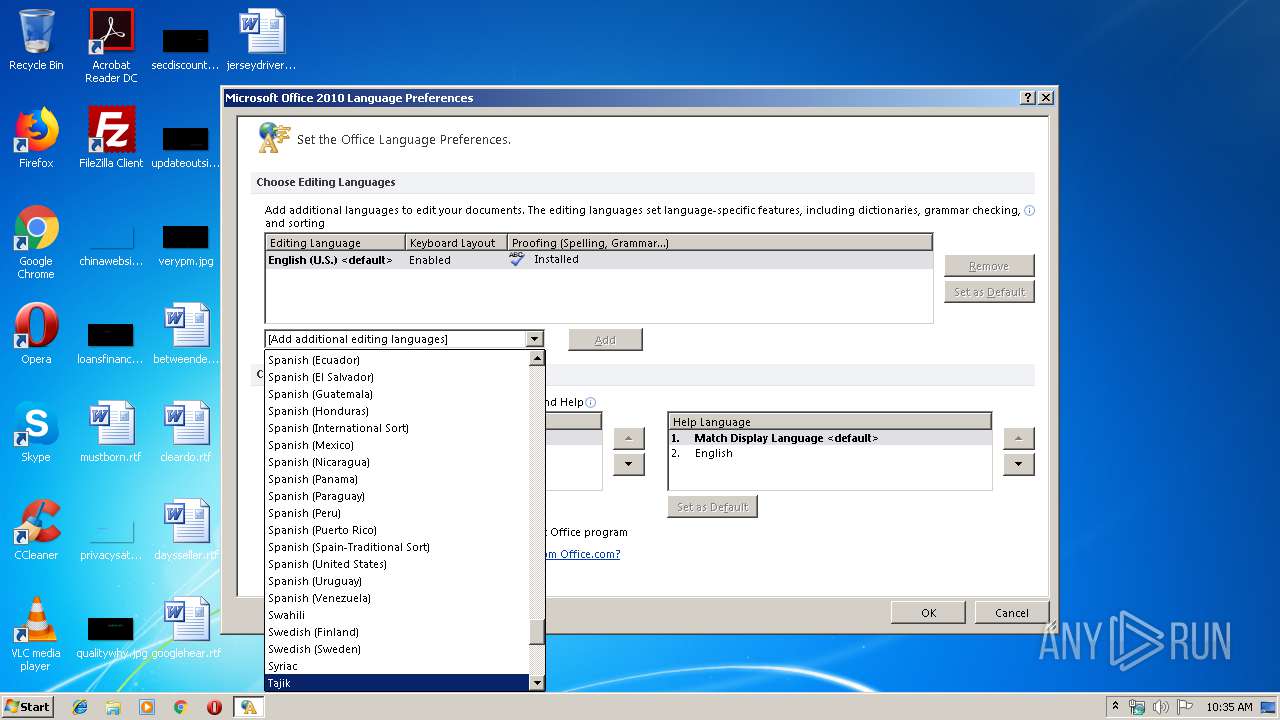Choose Swahili in the language list
Screen dimensions: 1280x720
(397, 615)
